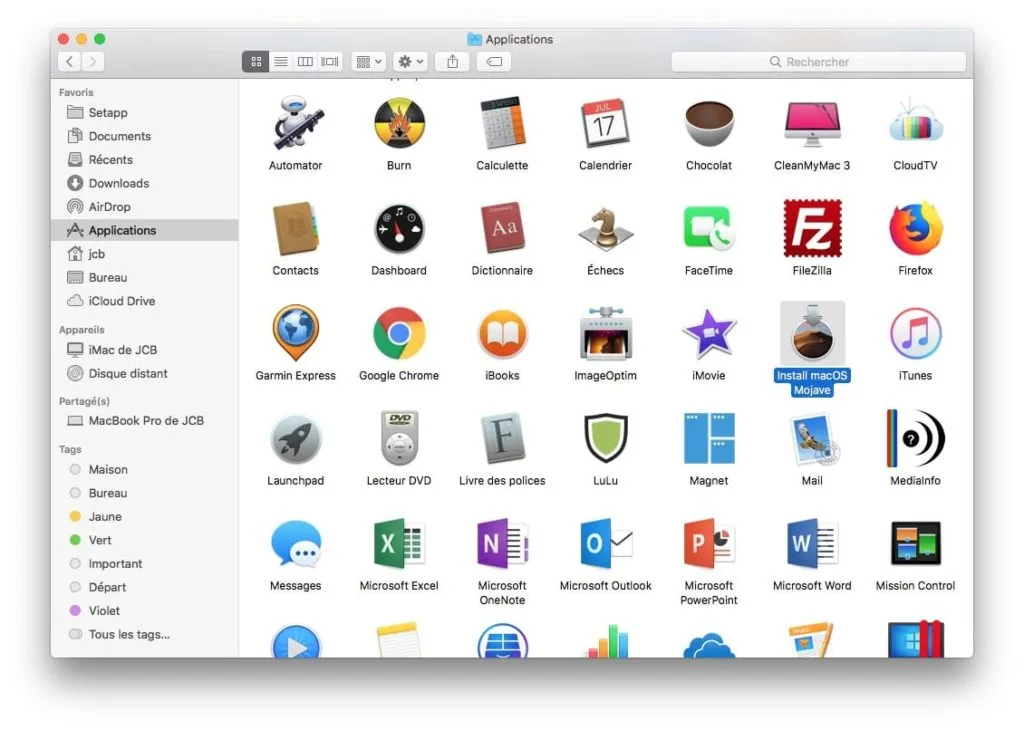Switch to column view mode
This screenshot has width=1024, height=730.
pyautogui.click(x=305, y=62)
